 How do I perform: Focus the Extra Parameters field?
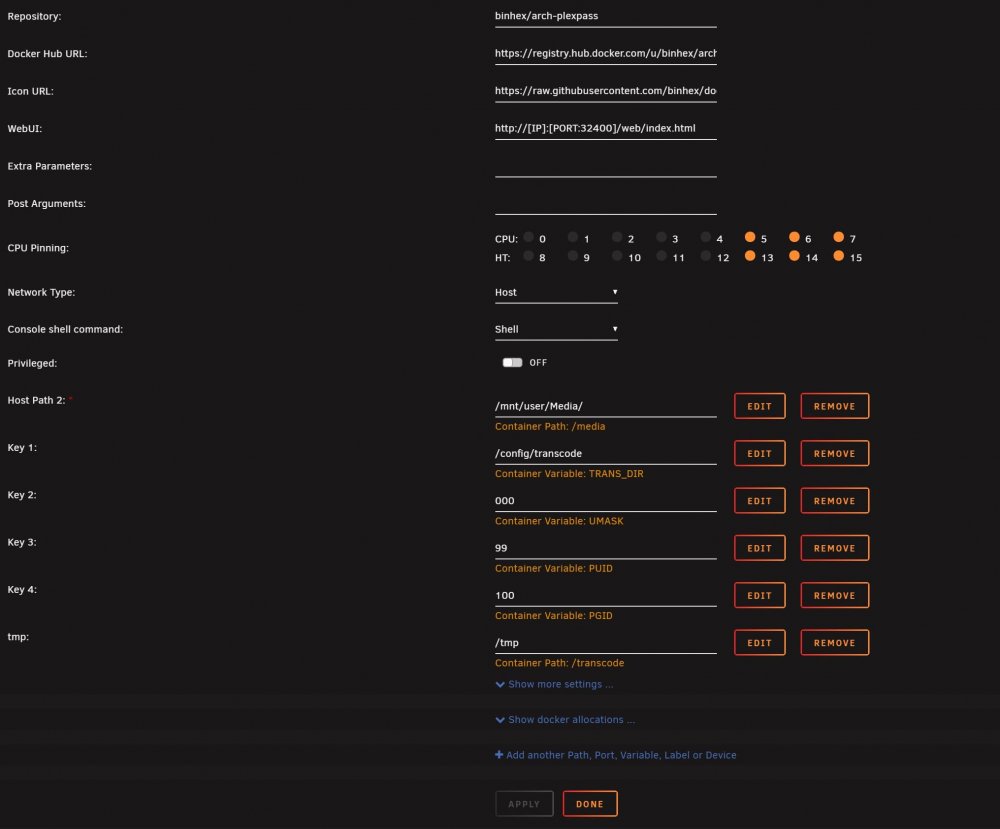606,166
